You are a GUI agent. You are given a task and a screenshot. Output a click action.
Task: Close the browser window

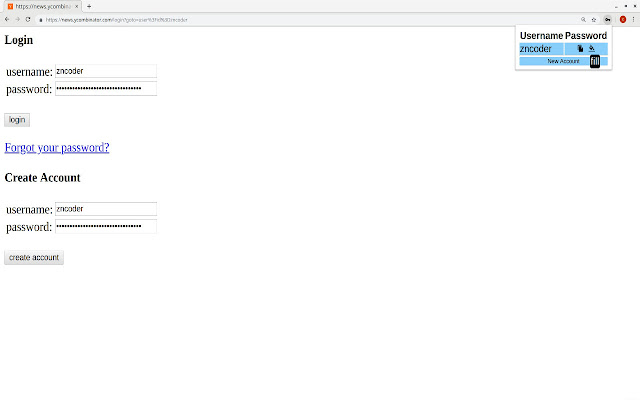(x=635, y=6)
